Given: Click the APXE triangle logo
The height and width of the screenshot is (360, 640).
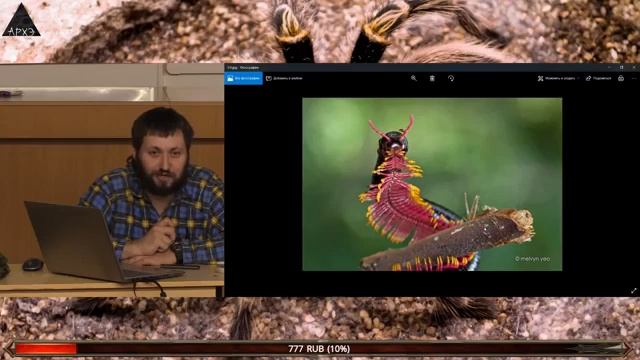Looking at the screenshot, I should [21, 20].
